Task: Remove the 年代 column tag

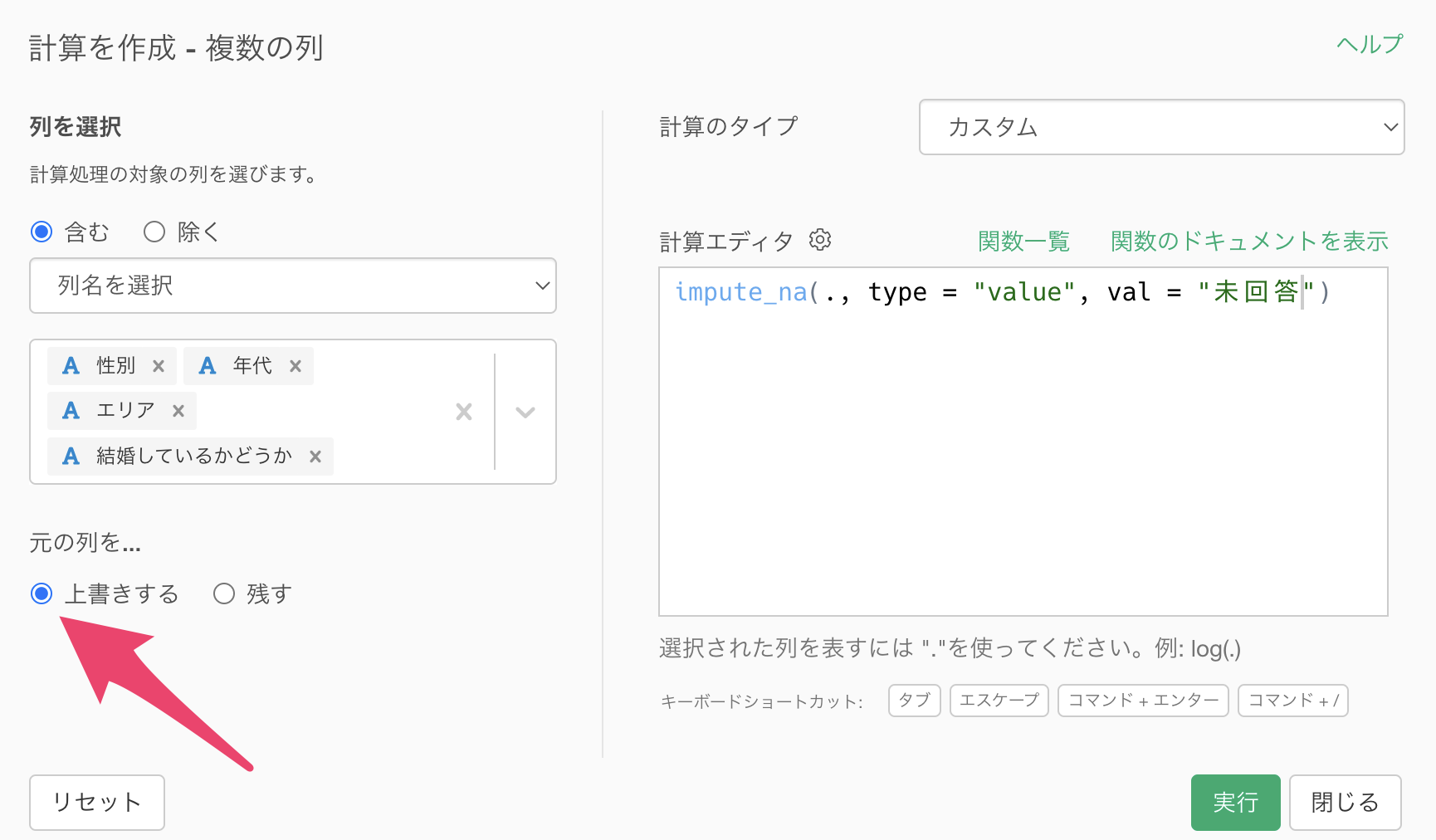Action: (x=295, y=366)
